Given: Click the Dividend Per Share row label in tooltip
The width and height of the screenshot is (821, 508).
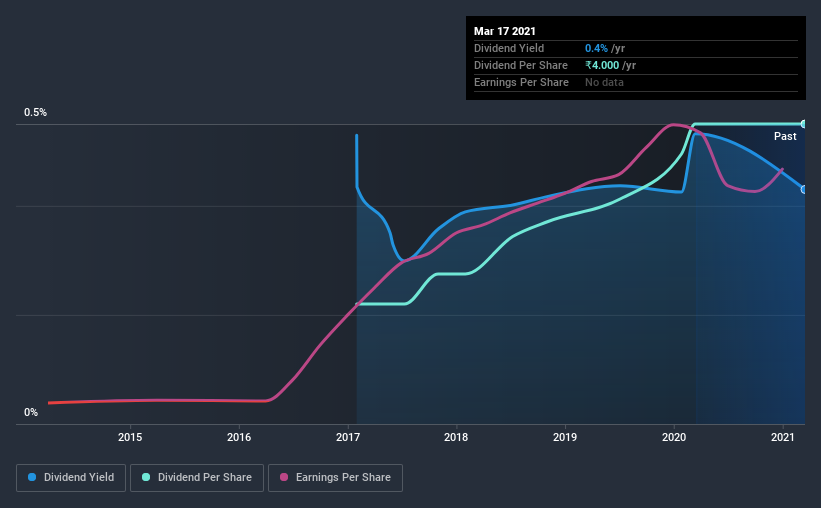Looking at the screenshot, I should 520,65.
